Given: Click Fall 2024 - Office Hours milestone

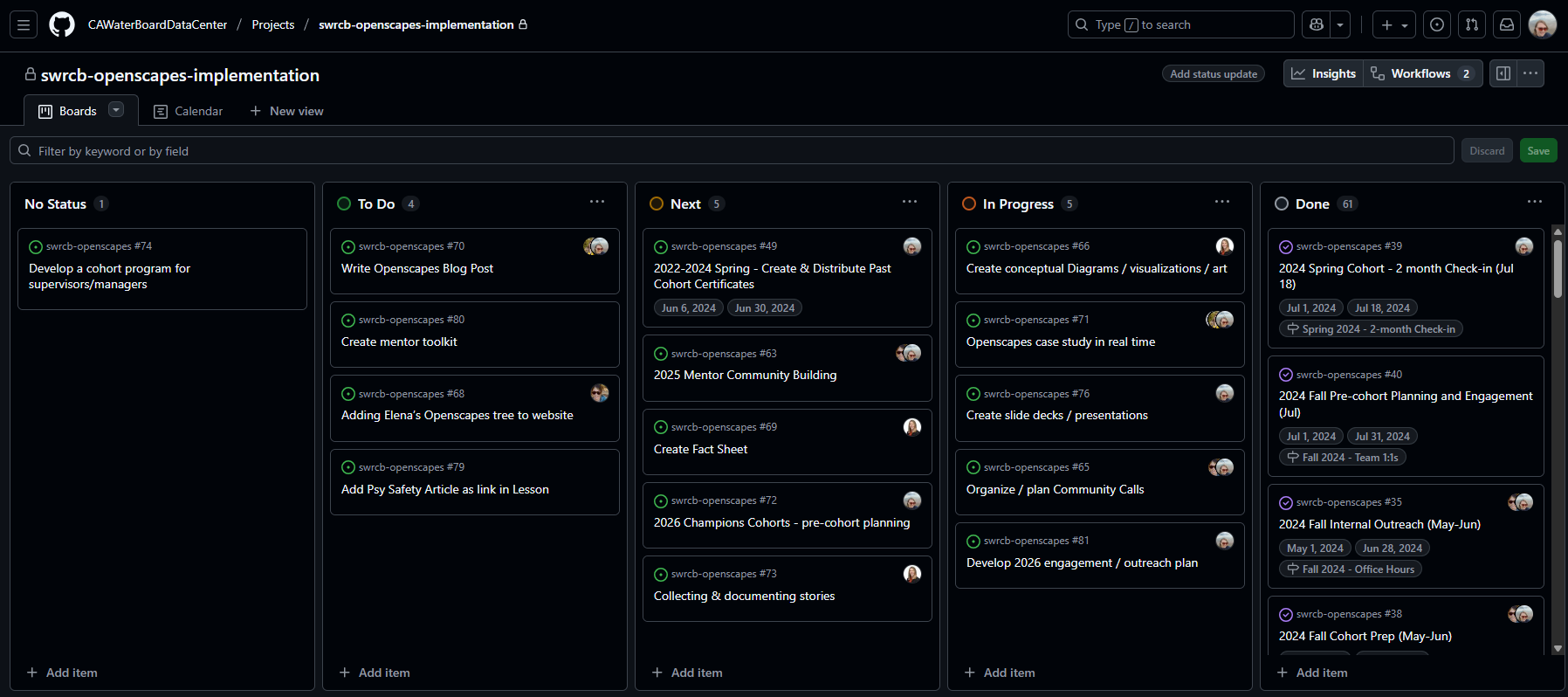Looking at the screenshot, I should [x=1351, y=569].
